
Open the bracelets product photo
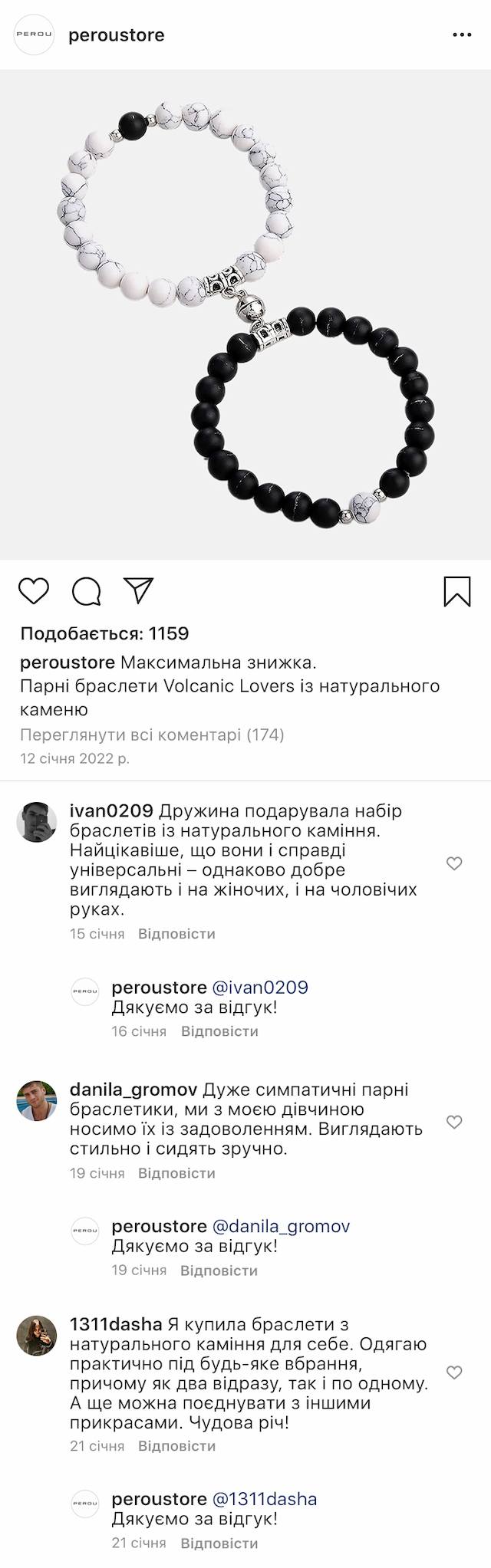tap(245, 314)
